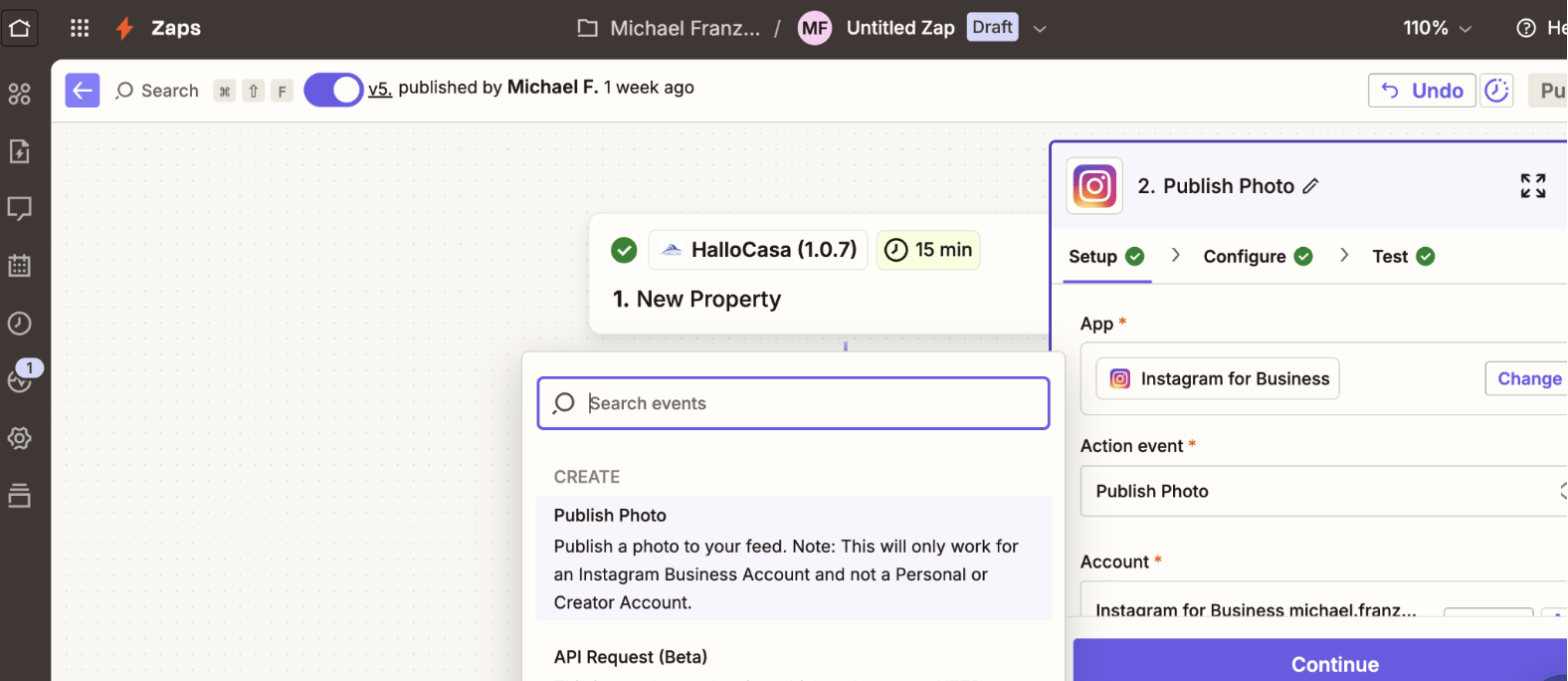The image size is (1568, 681).
Task: Choose the Publish Photo event option
Action: [x=794, y=559]
